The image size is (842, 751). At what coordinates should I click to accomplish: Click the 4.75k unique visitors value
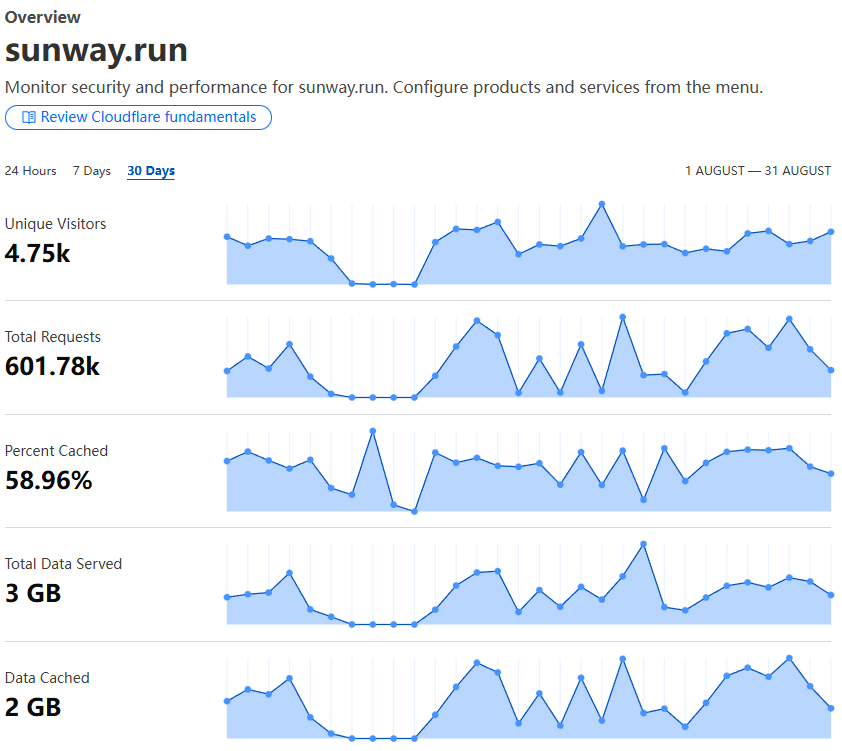tap(38, 253)
